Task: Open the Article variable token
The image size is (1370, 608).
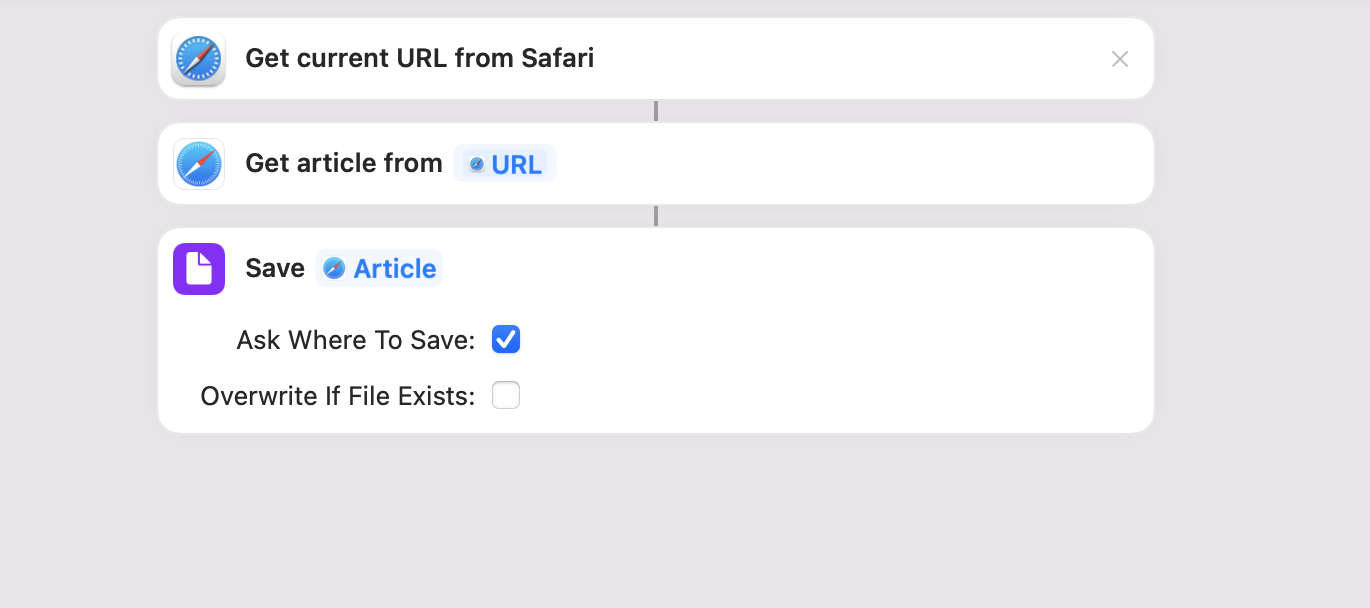Action: pyautogui.click(x=394, y=269)
